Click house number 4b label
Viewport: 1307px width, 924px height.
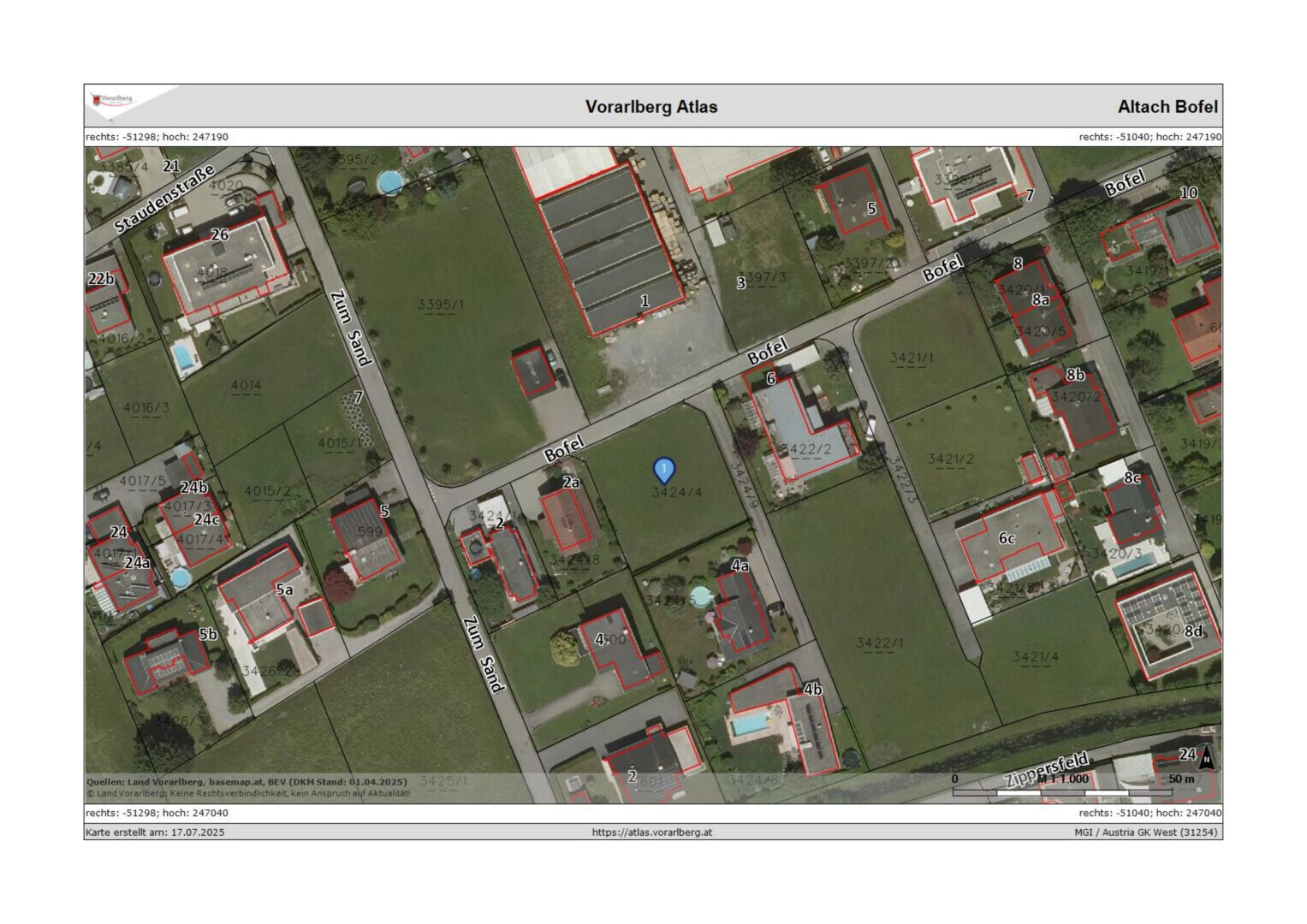[812, 690]
